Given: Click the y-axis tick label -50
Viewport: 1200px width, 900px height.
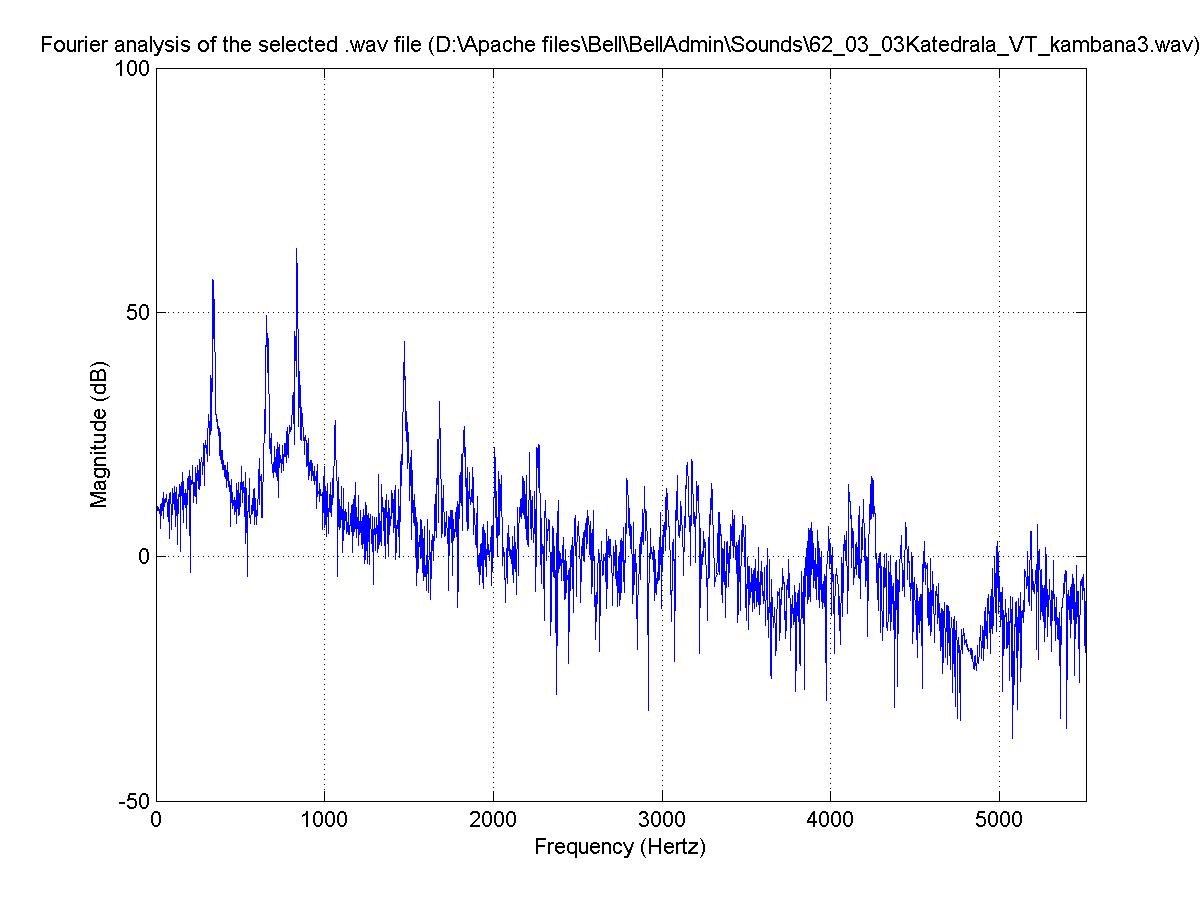Looking at the screenshot, I should [134, 801].
